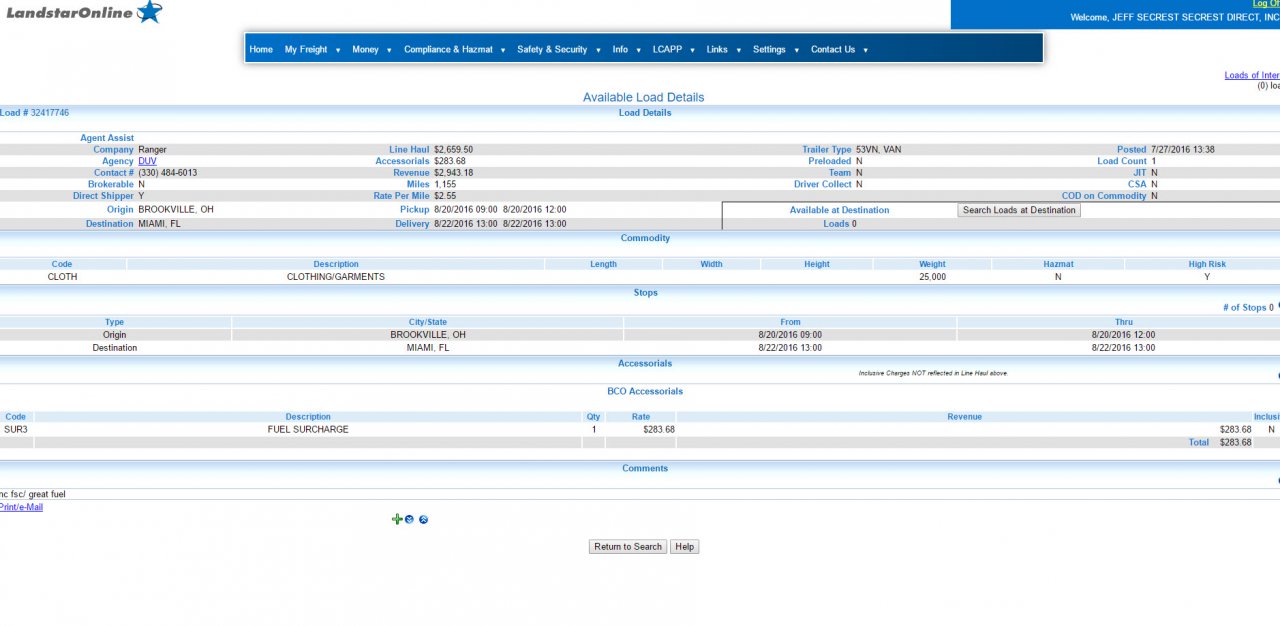Click the blue double-down arrow icon
The image size is (1280, 626).
pyautogui.click(x=409, y=519)
